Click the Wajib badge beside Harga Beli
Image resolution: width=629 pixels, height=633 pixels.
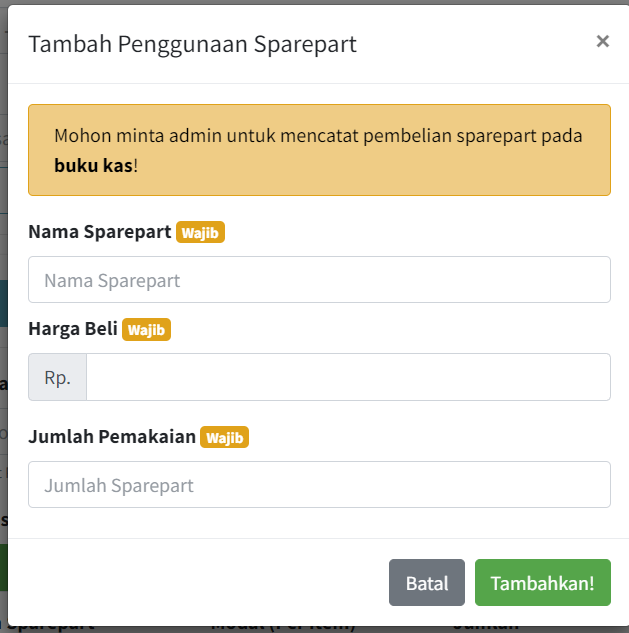pyautogui.click(x=146, y=329)
